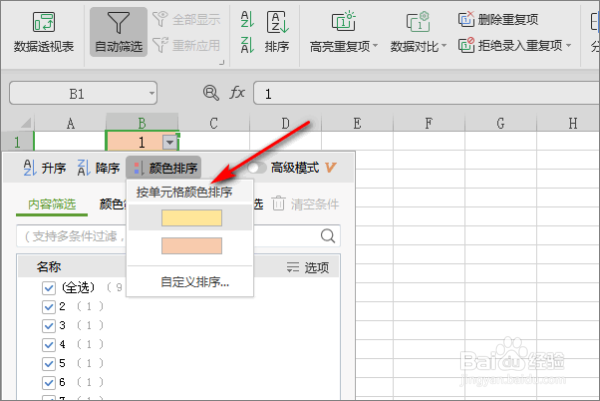Uncheck the checkbox for value 5
Image resolution: width=600 pixels, height=401 pixels.
click(49, 363)
